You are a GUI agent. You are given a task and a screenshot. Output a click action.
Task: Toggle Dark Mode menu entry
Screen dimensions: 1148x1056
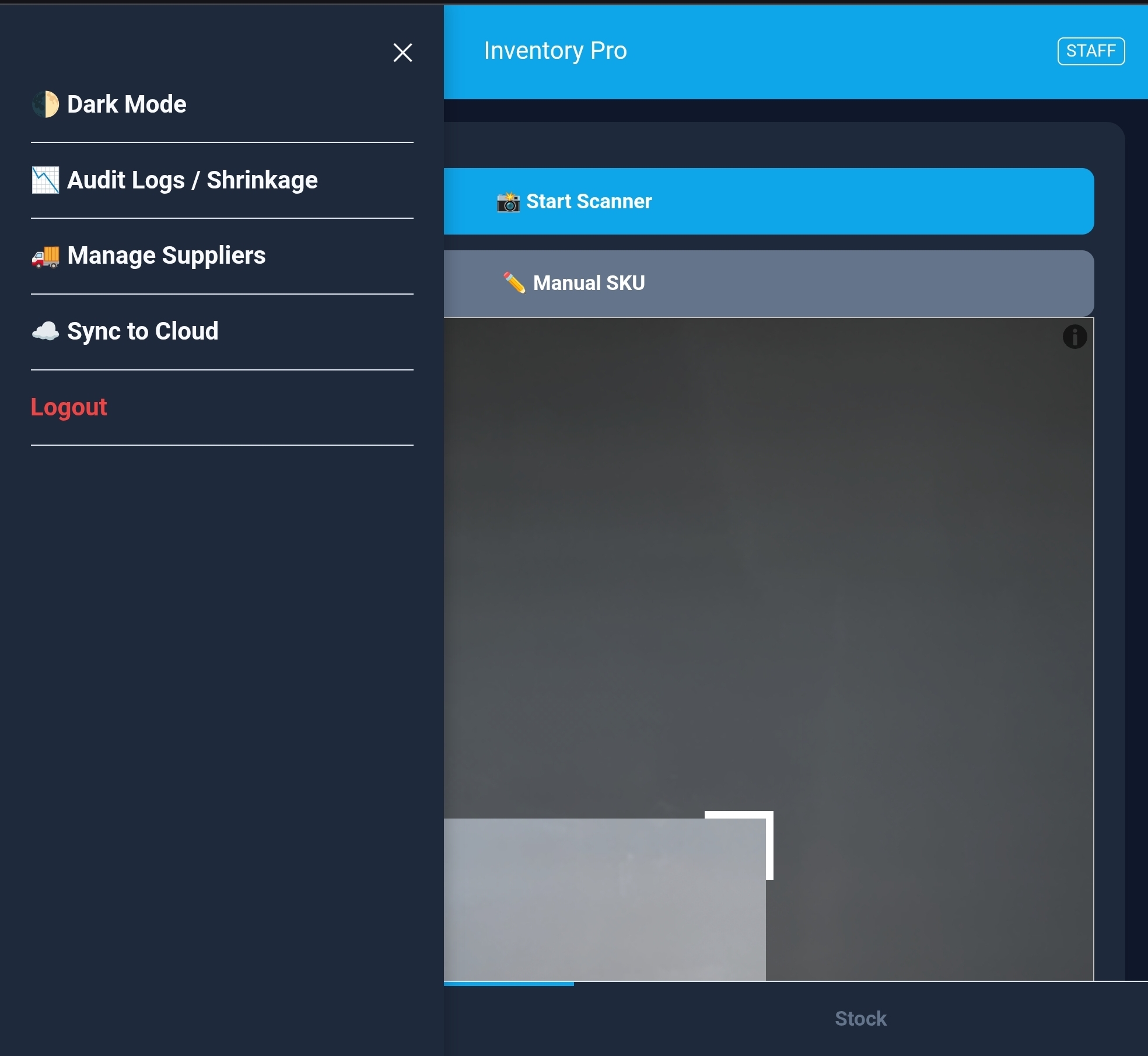point(127,104)
